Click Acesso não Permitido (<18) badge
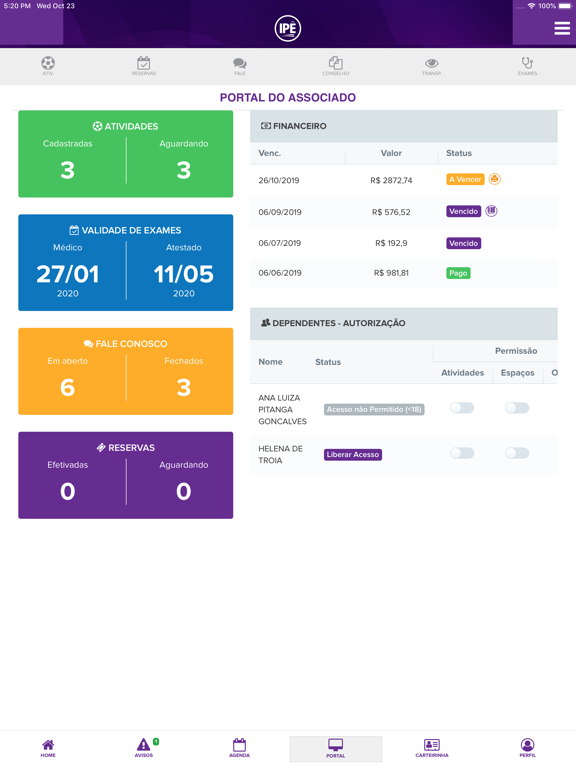The height and width of the screenshot is (768, 576). [x=374, y=409]
